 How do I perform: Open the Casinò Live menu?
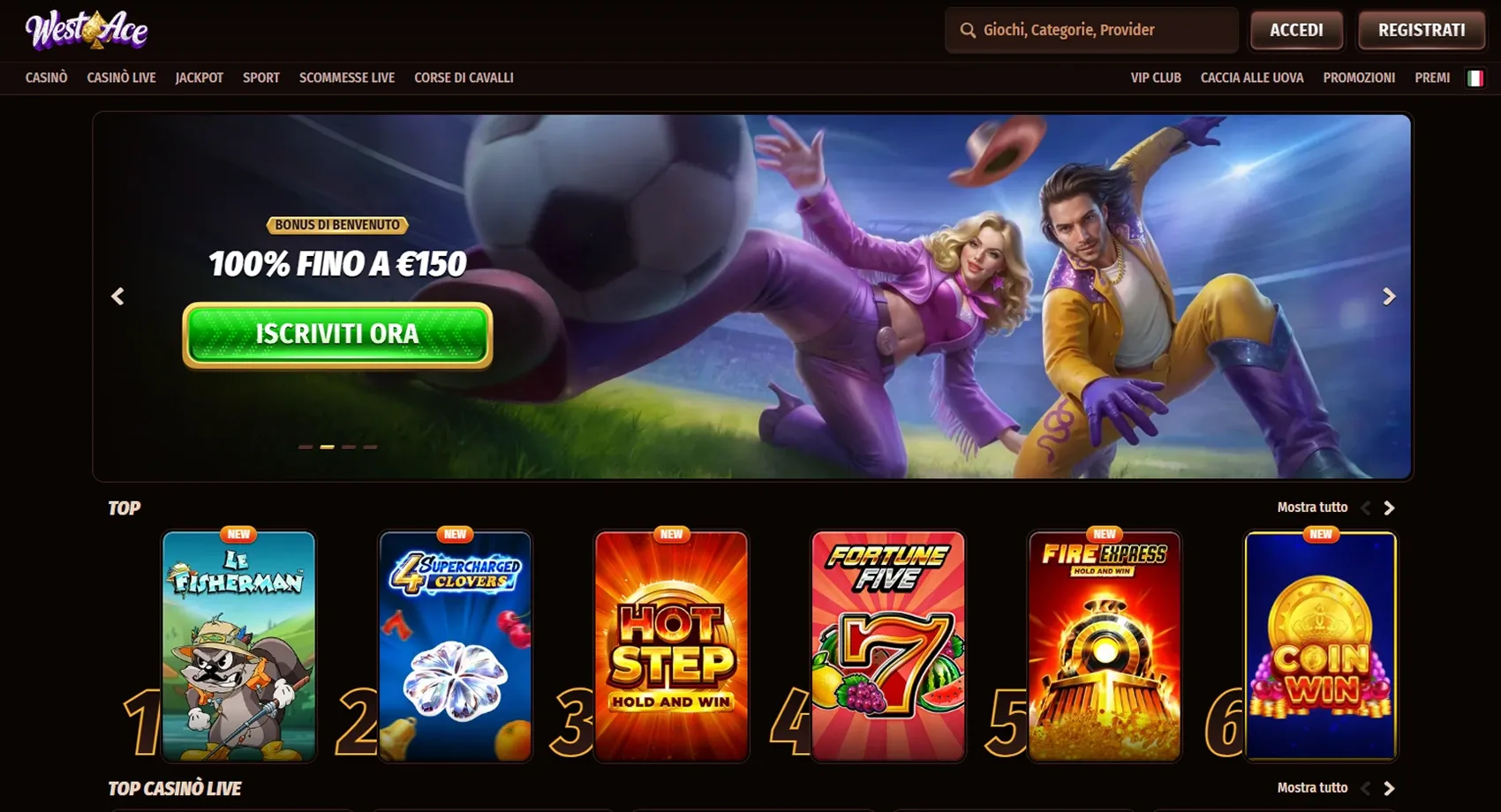click(x=121, y=78)
